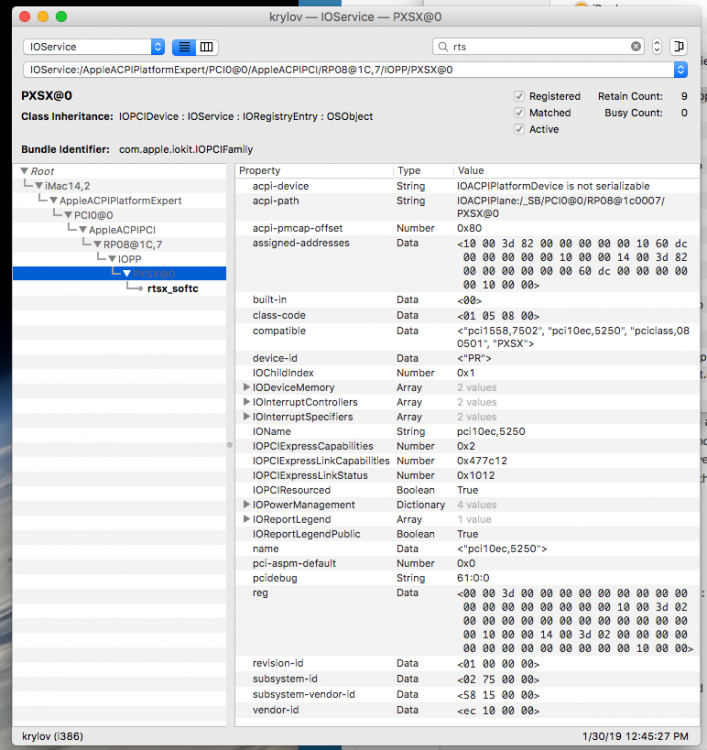Viewport: 707px width, 750px height.
Task: Click the search field containing rts
Action: pos(538,46)
